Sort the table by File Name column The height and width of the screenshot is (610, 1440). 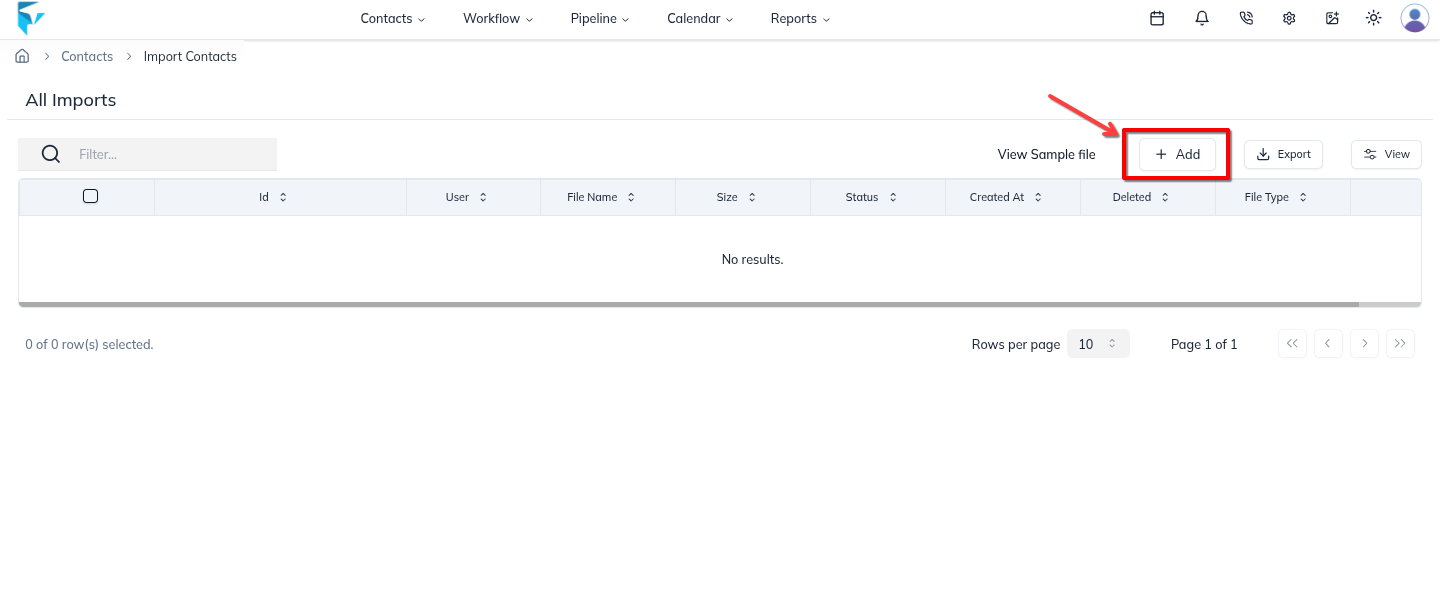[x=598, y=196]
